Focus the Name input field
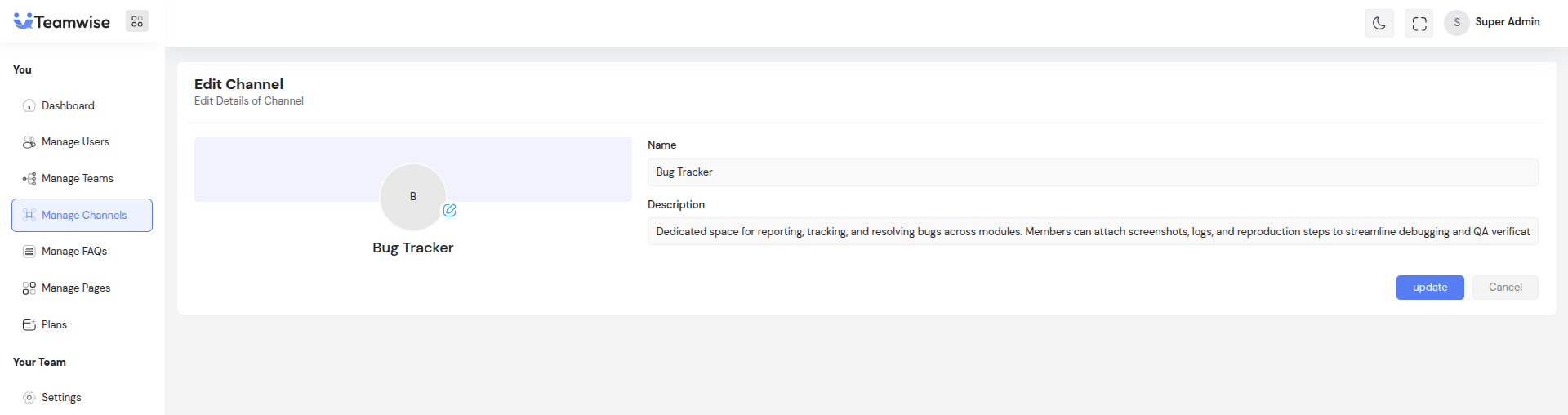This screenshot has width=1568, height=415. (x=1092, y=172)
